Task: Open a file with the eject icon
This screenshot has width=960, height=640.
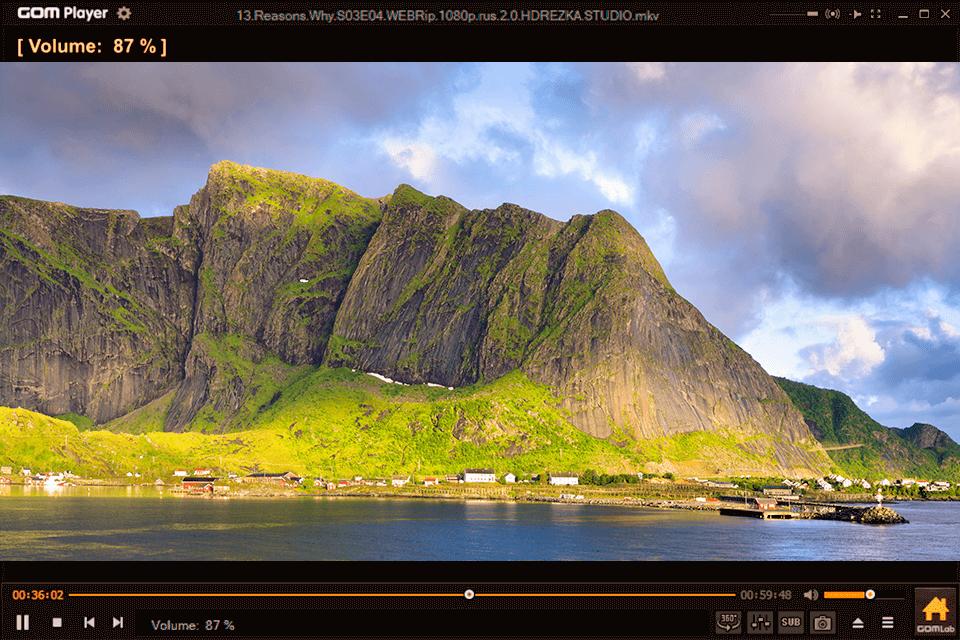Action: click(858, 623)
